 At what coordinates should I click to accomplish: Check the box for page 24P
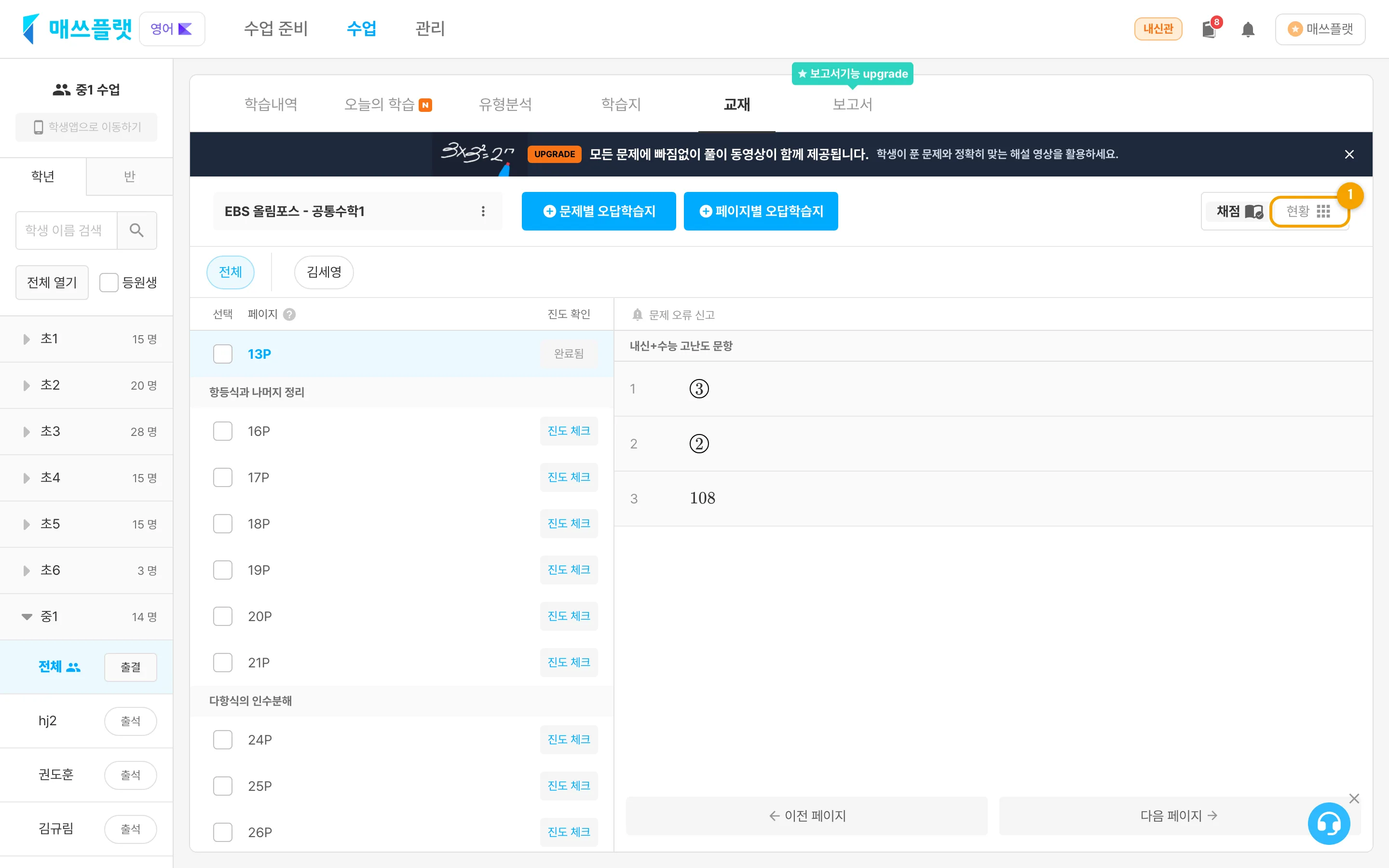(x=223, y=740)
